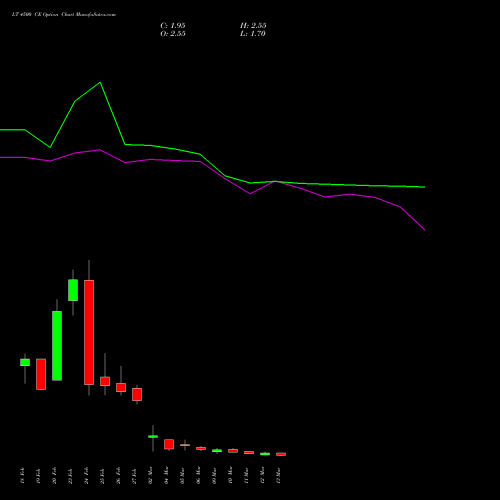
Task: Click the small green candle above 18 Feb
Action: click(25, 362)
